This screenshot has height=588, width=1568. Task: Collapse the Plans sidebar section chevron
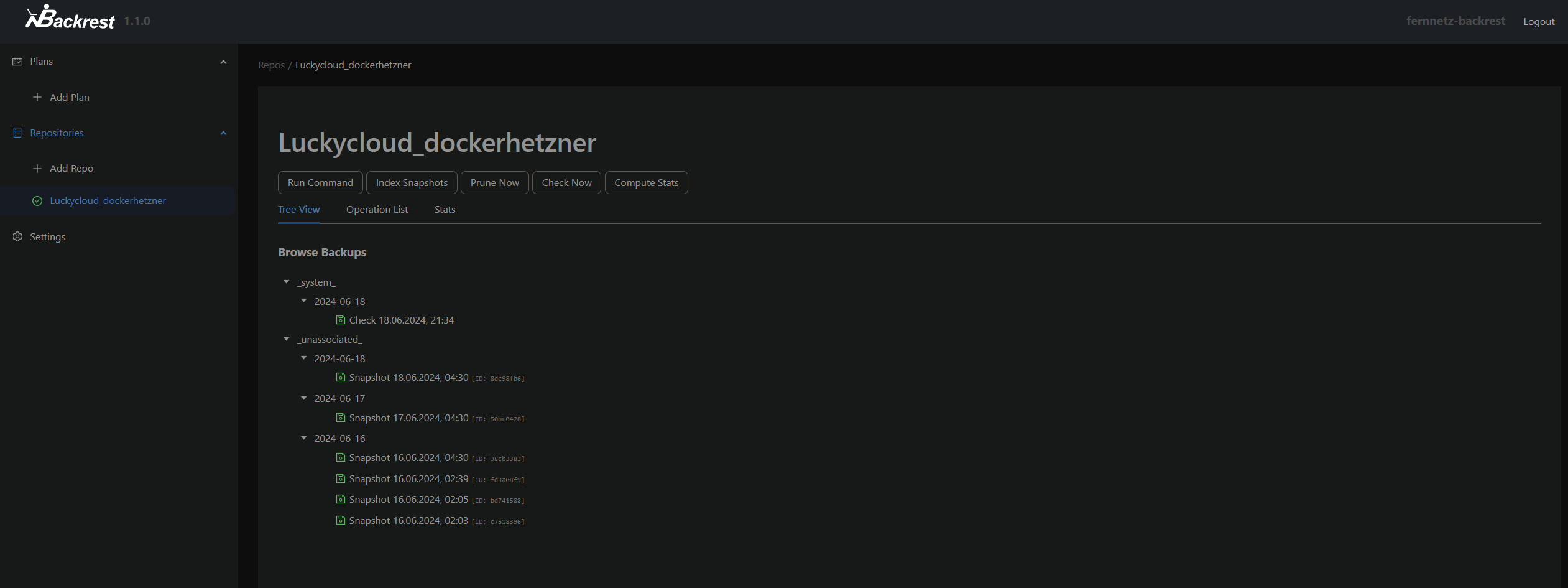pos(224,62)
